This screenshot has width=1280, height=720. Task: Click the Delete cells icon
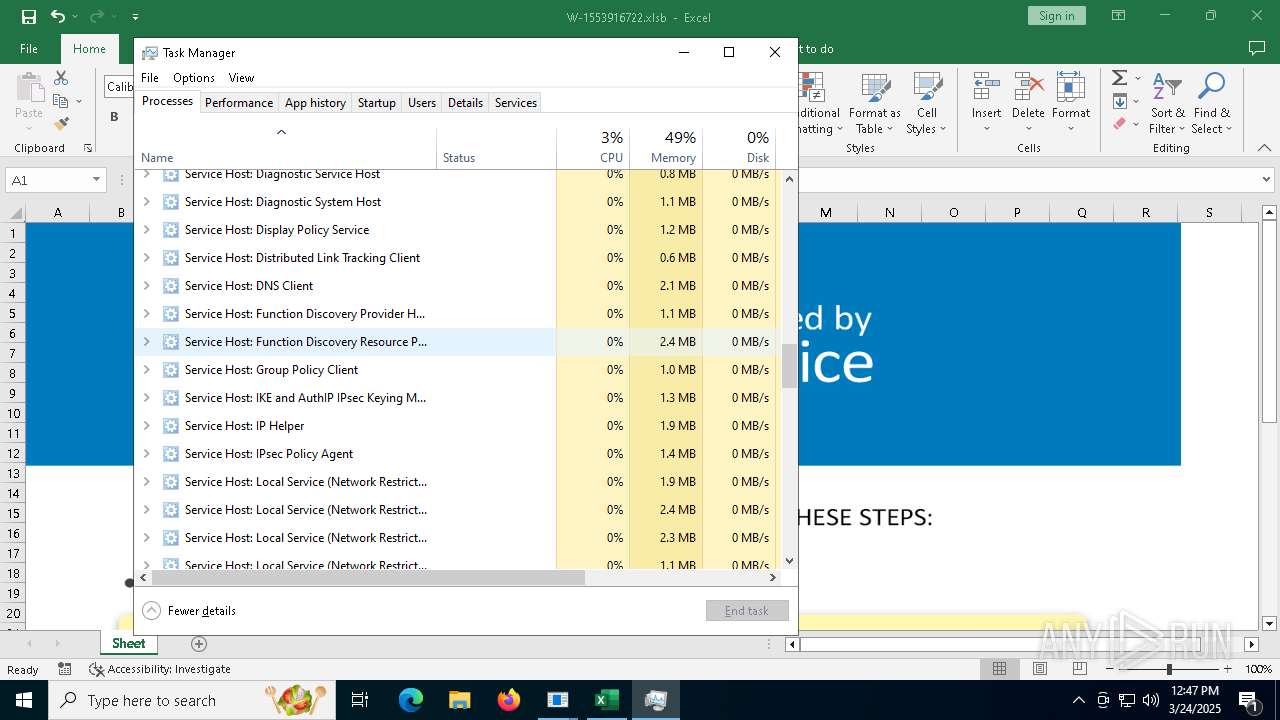pos(1028,88)
